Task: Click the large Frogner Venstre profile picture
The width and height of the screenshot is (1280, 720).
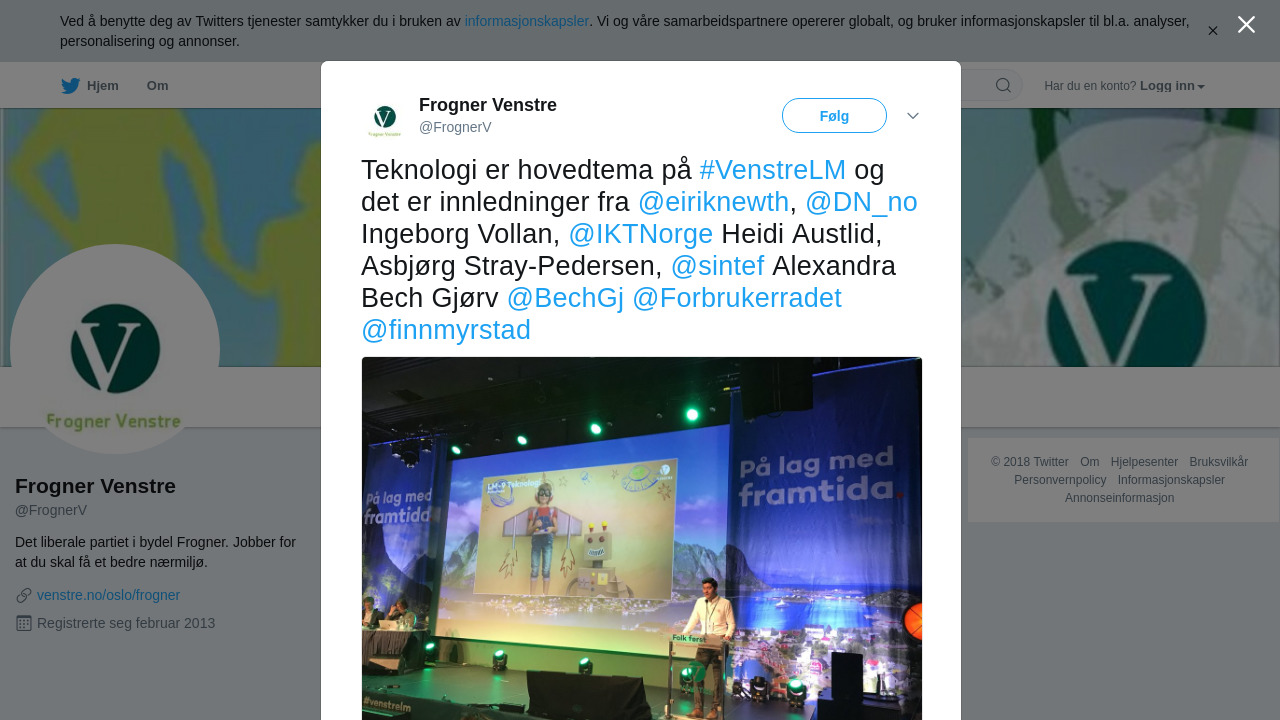Action: point(115,349)
